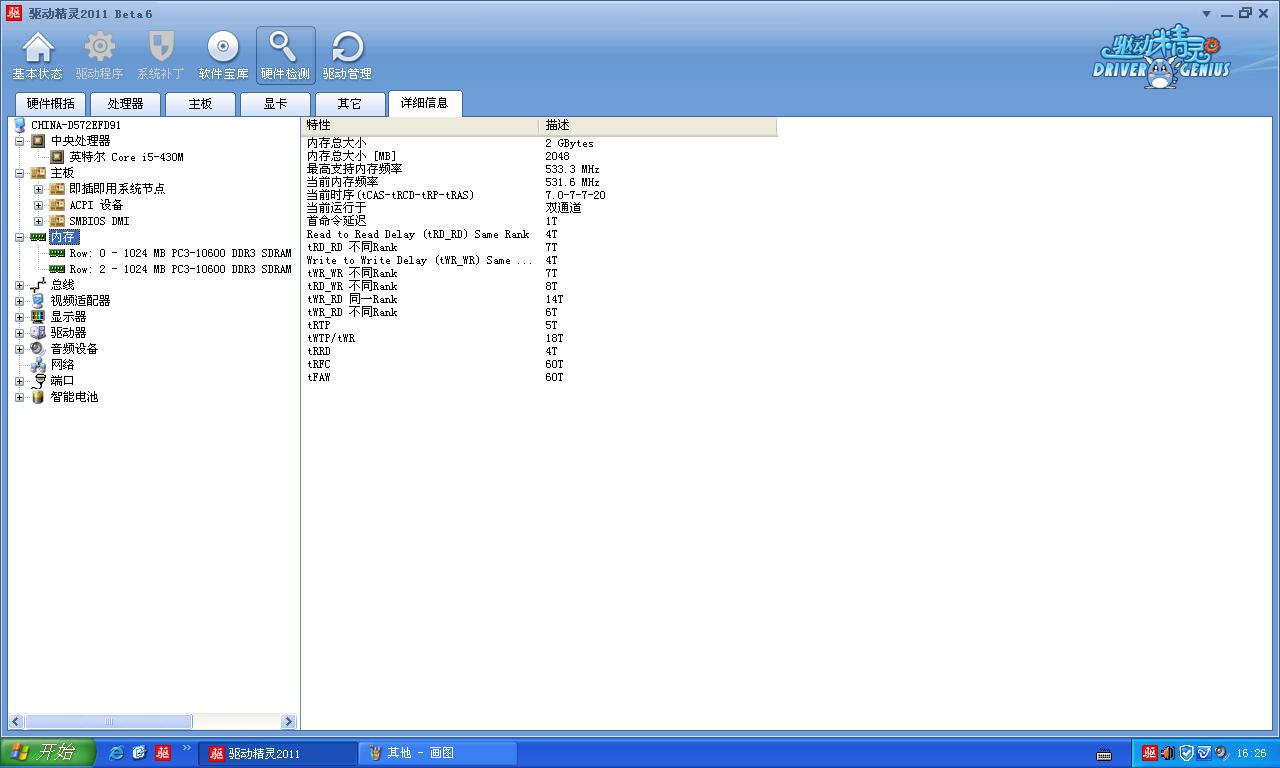
Task: Expand the 显示器 tree node
Action: [19, 317]
